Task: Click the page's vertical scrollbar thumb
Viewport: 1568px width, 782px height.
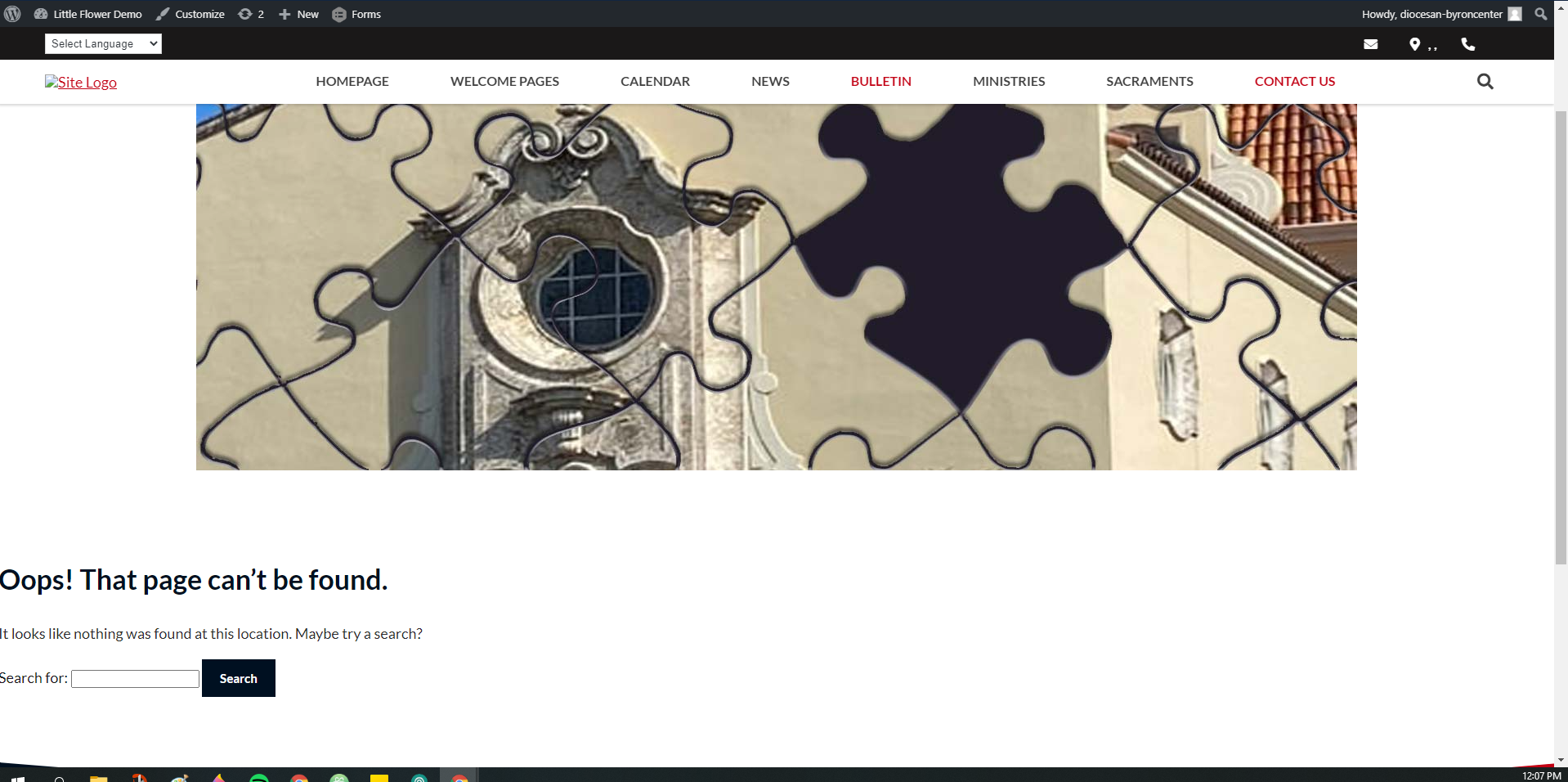Action: tap(1560, 335)
